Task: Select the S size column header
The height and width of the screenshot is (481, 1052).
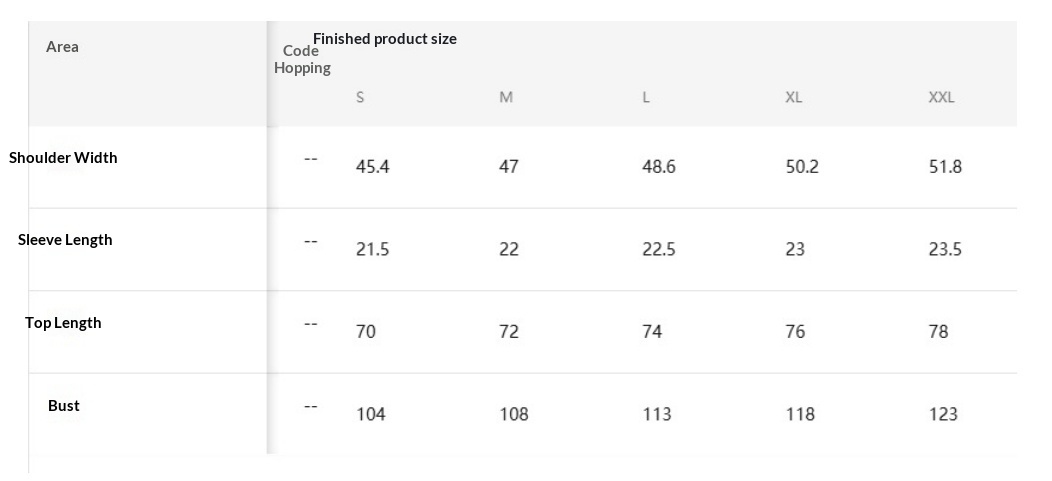Action: [x=360, y=98]
